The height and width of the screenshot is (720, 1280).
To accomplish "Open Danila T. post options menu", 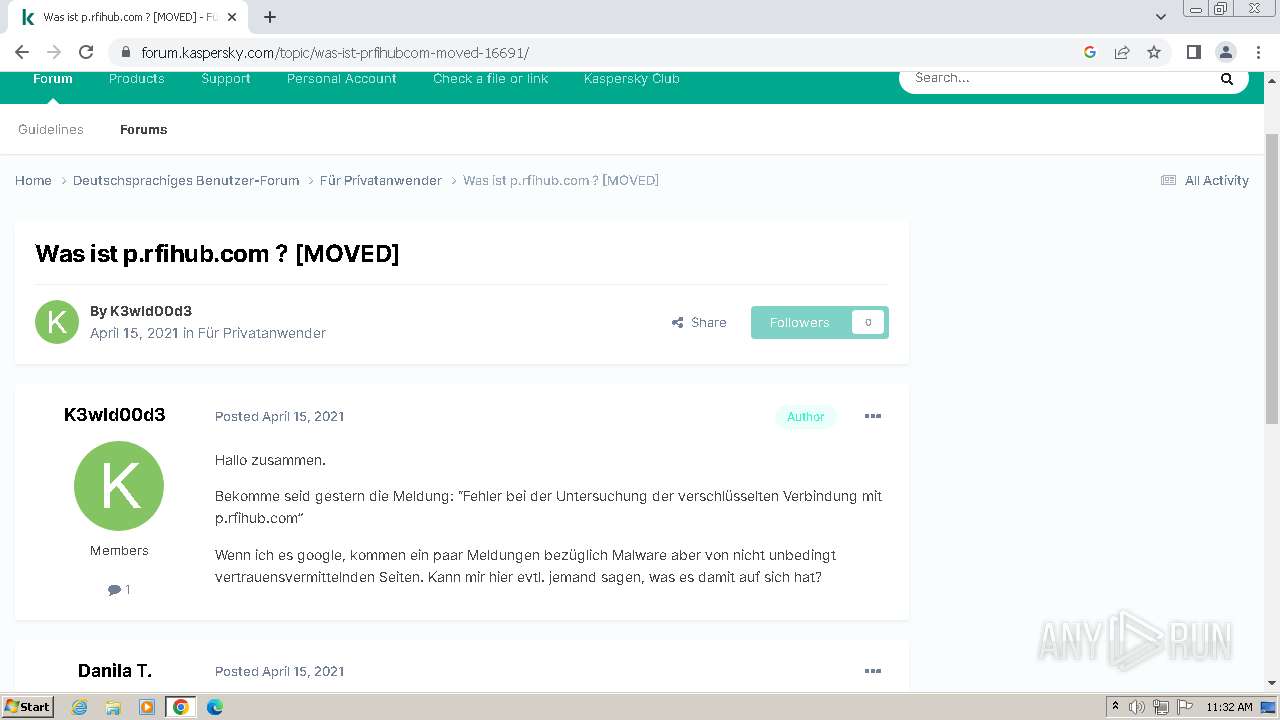I will tap(873, 671).
